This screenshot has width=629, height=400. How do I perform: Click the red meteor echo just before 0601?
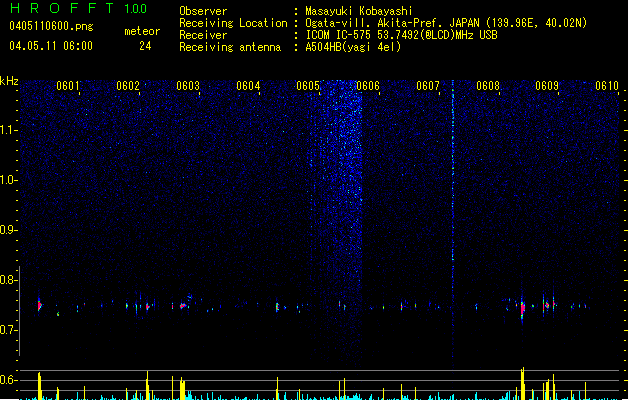point(39,306)
